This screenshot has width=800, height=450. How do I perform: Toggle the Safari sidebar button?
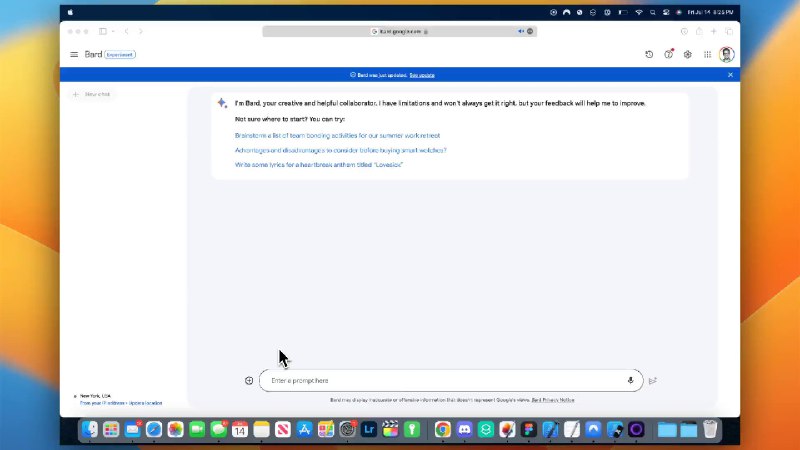pyautogui.click(x=102, y=31)
